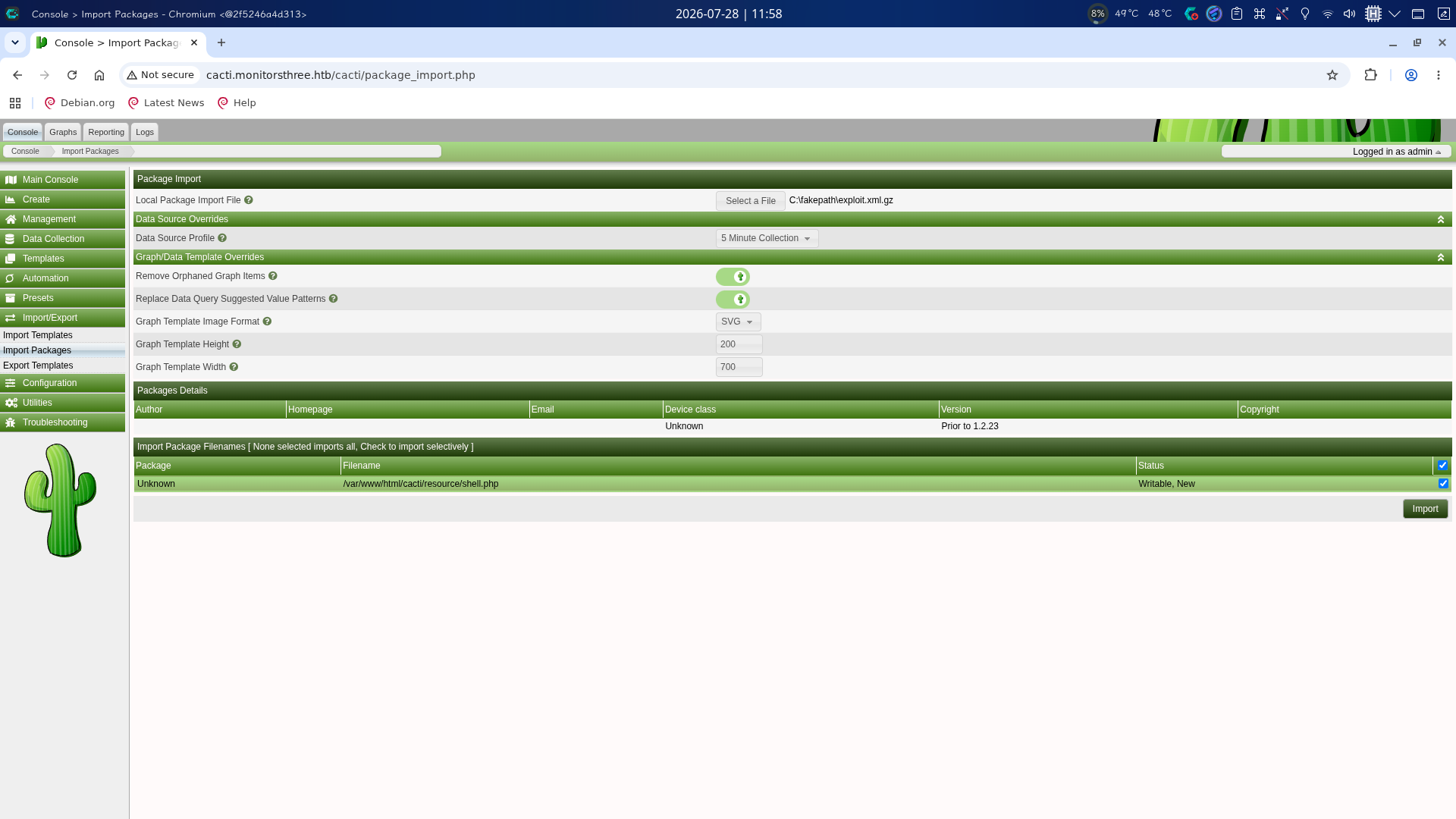The height and width of the screenshot is (819, 1456).
Task: Click the help icon beside Data Source Profile
Action: click(x=222, y=238)
